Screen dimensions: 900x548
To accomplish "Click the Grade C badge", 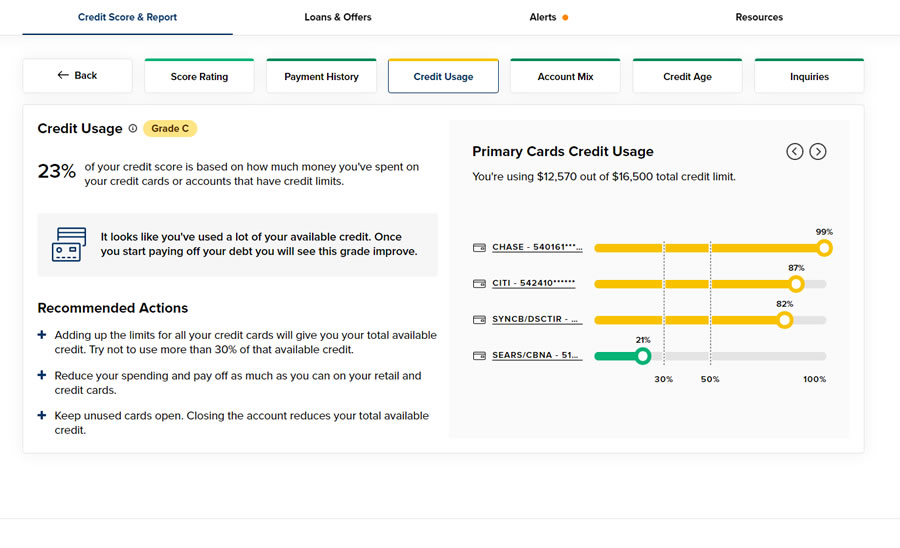I will pyautogui.click(x=170, y=129).
